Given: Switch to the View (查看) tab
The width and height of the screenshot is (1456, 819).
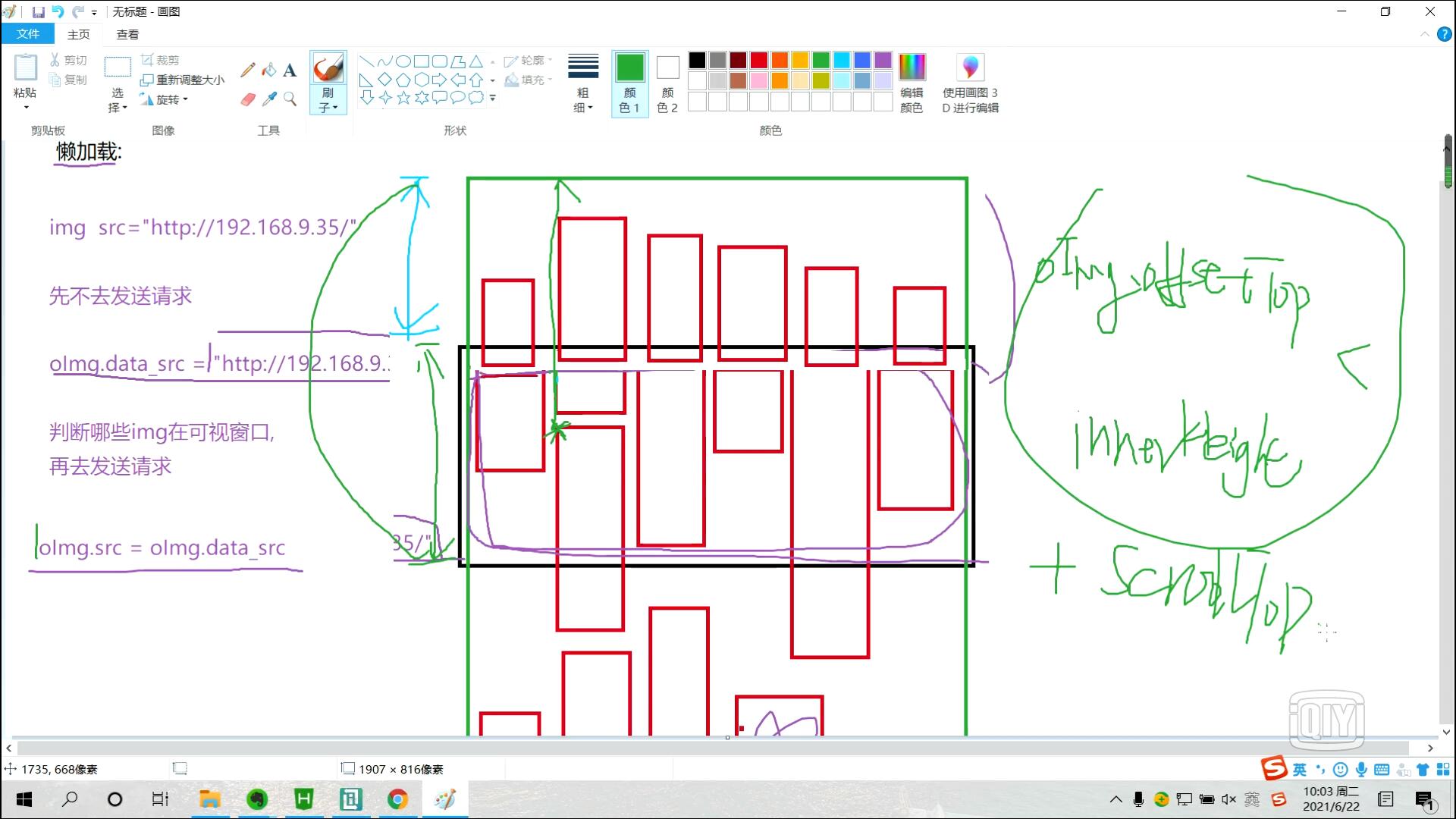Looking at the screenshot, I should pos(127,34).
